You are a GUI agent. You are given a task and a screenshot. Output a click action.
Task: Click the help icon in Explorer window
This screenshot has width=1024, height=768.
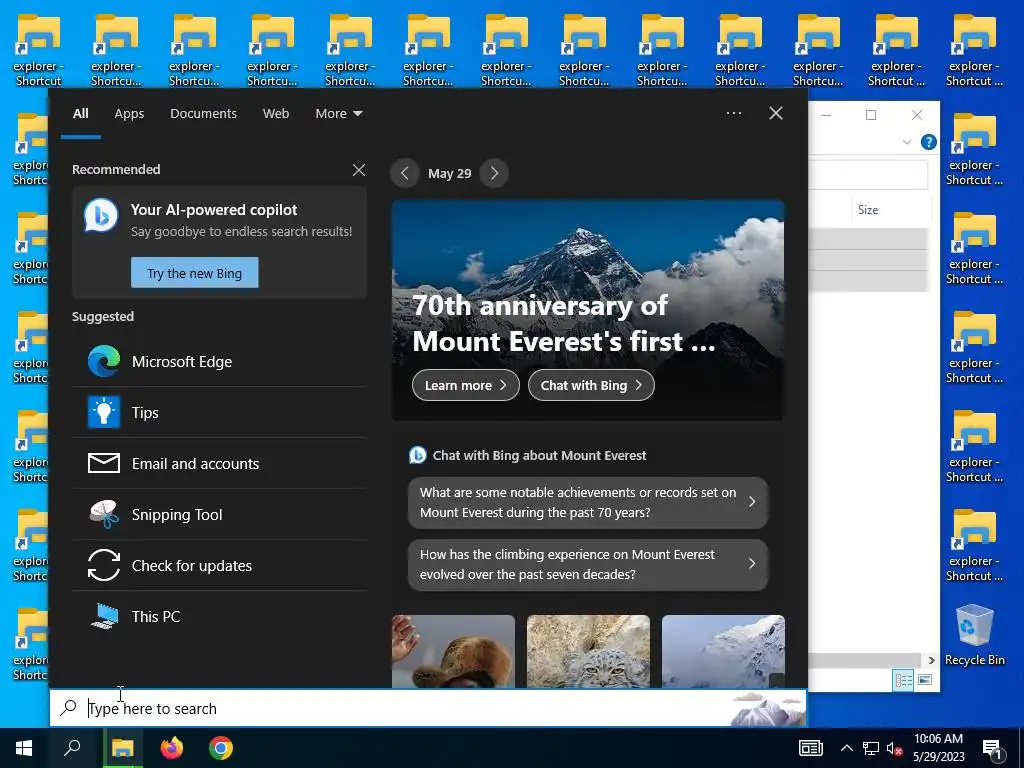pos(928,142)
